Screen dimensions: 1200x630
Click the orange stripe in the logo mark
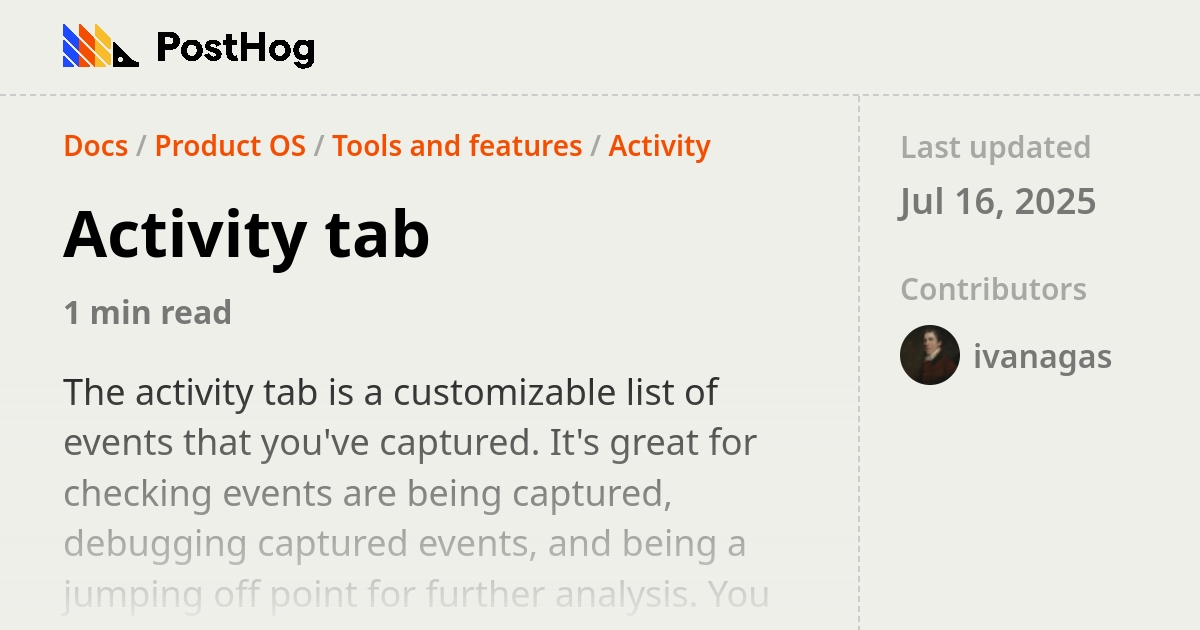tap(86, 46)
